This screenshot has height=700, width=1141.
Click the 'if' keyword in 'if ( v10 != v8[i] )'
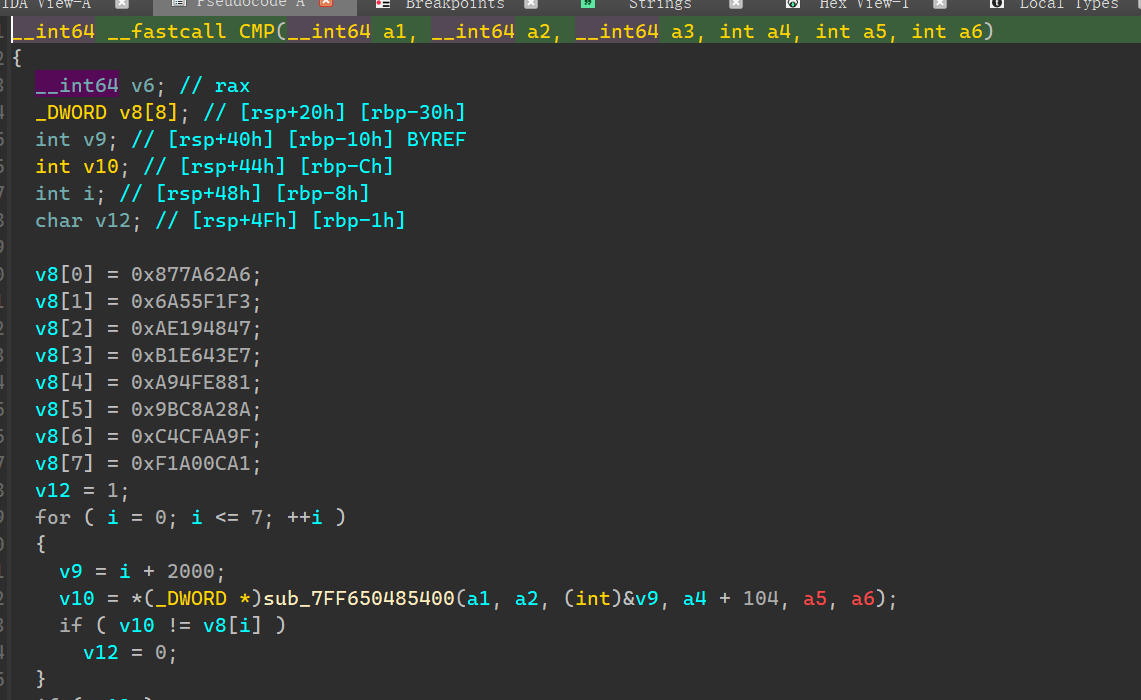(x=71, y=625)
